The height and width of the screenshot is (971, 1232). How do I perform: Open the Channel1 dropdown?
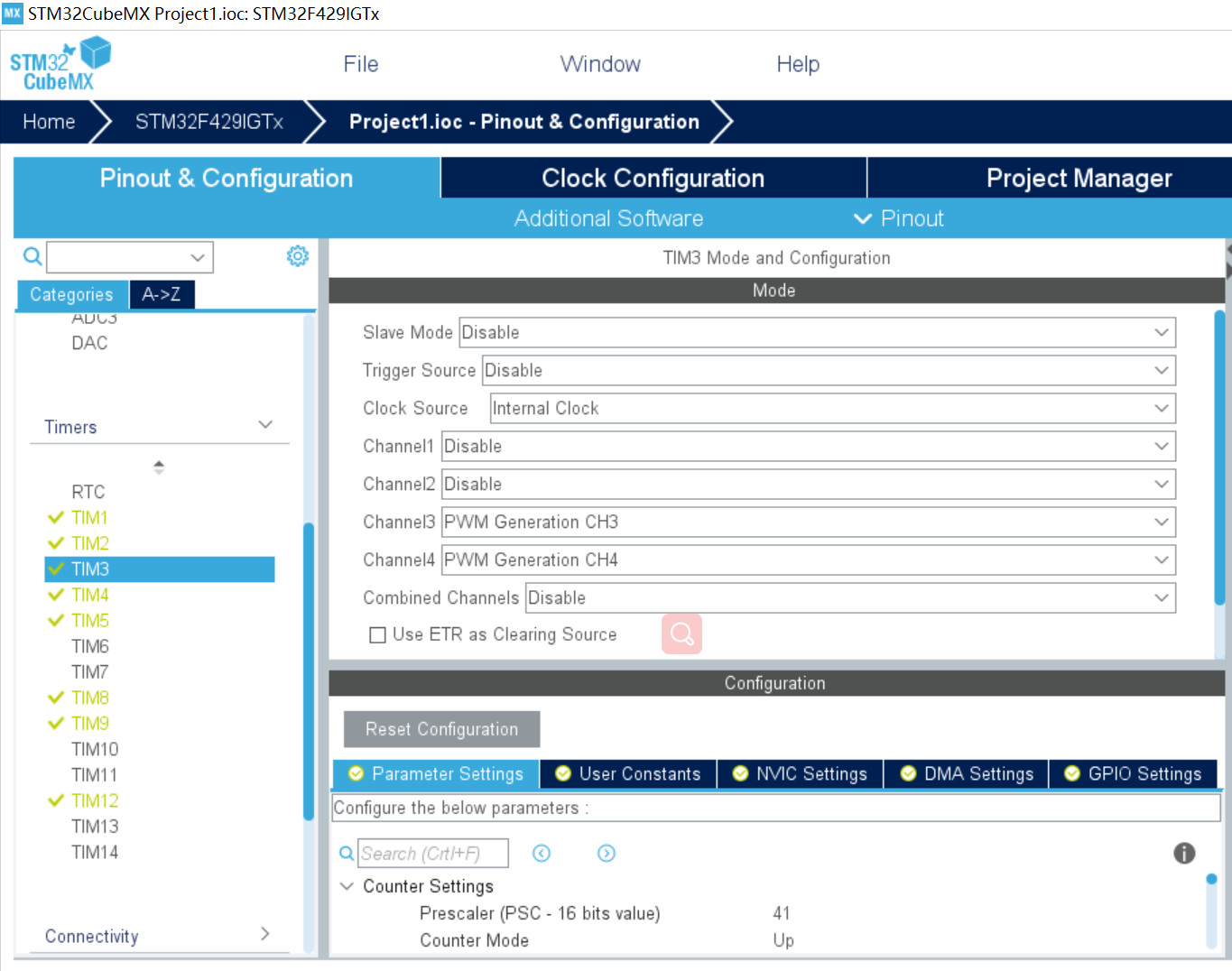(809, 446)
